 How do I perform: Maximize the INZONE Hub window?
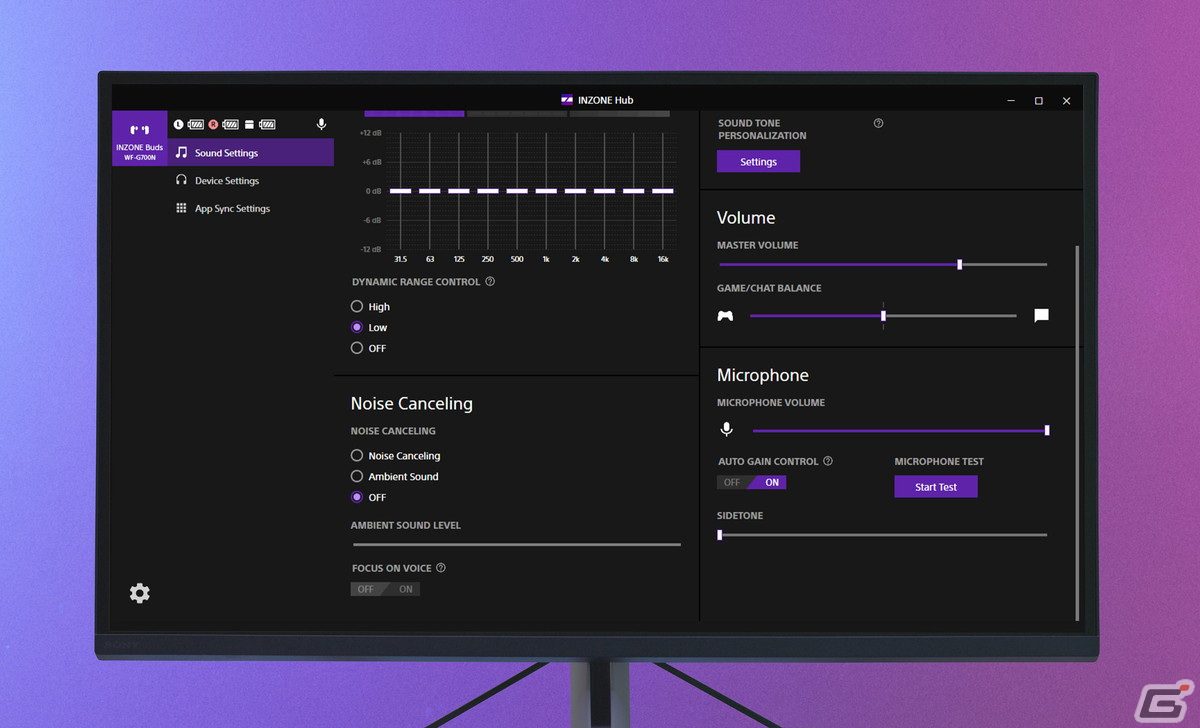click(1039, 101)
